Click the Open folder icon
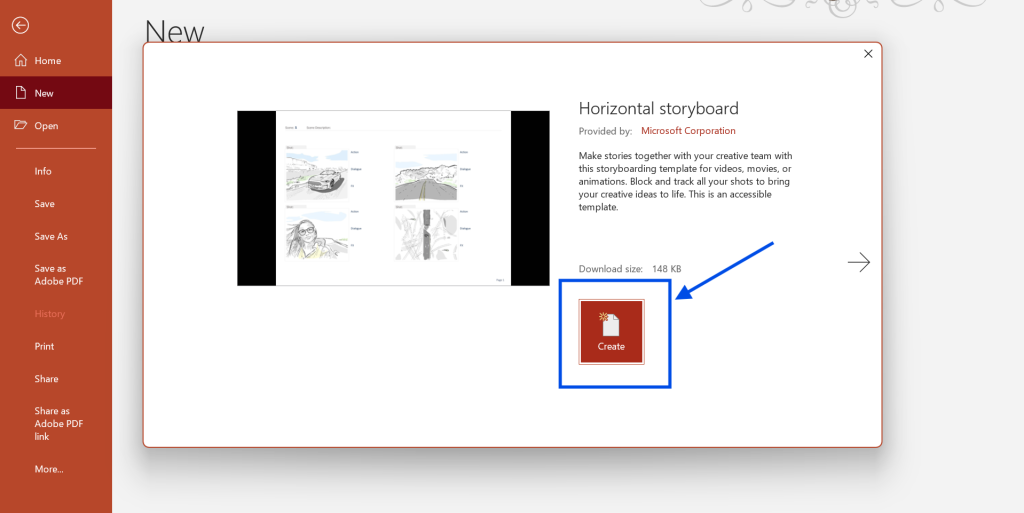1024x513 pixels. click(x=21, y=125)
